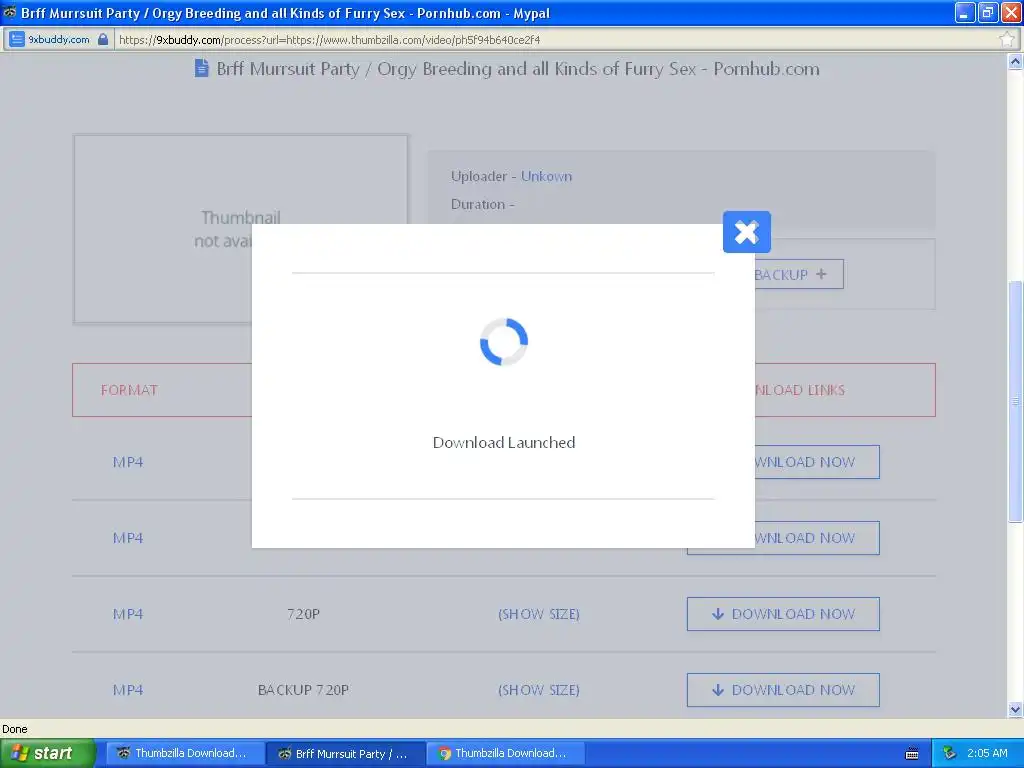Image resolution: width=1024 pixels, height=768 pixels.
Task: Bookmark page with the star icon
Action: pyautogui.click(x=1006, y=39)
